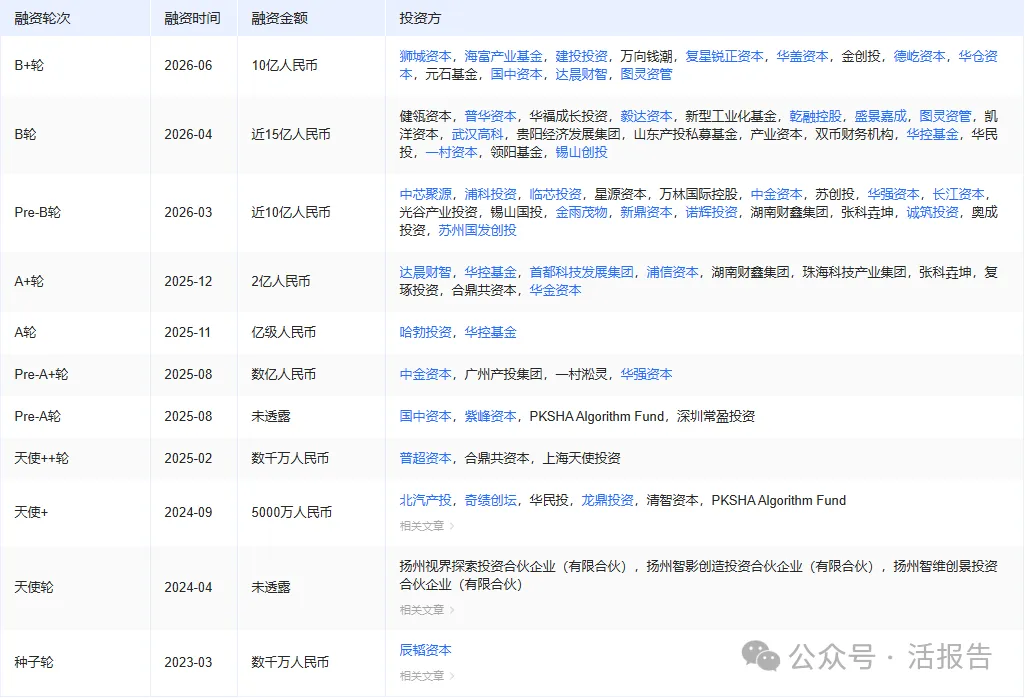Viewport: 1025px width, 698px height.
Task: Open the 首都科技发展集团 link
Action: (581, 272)
